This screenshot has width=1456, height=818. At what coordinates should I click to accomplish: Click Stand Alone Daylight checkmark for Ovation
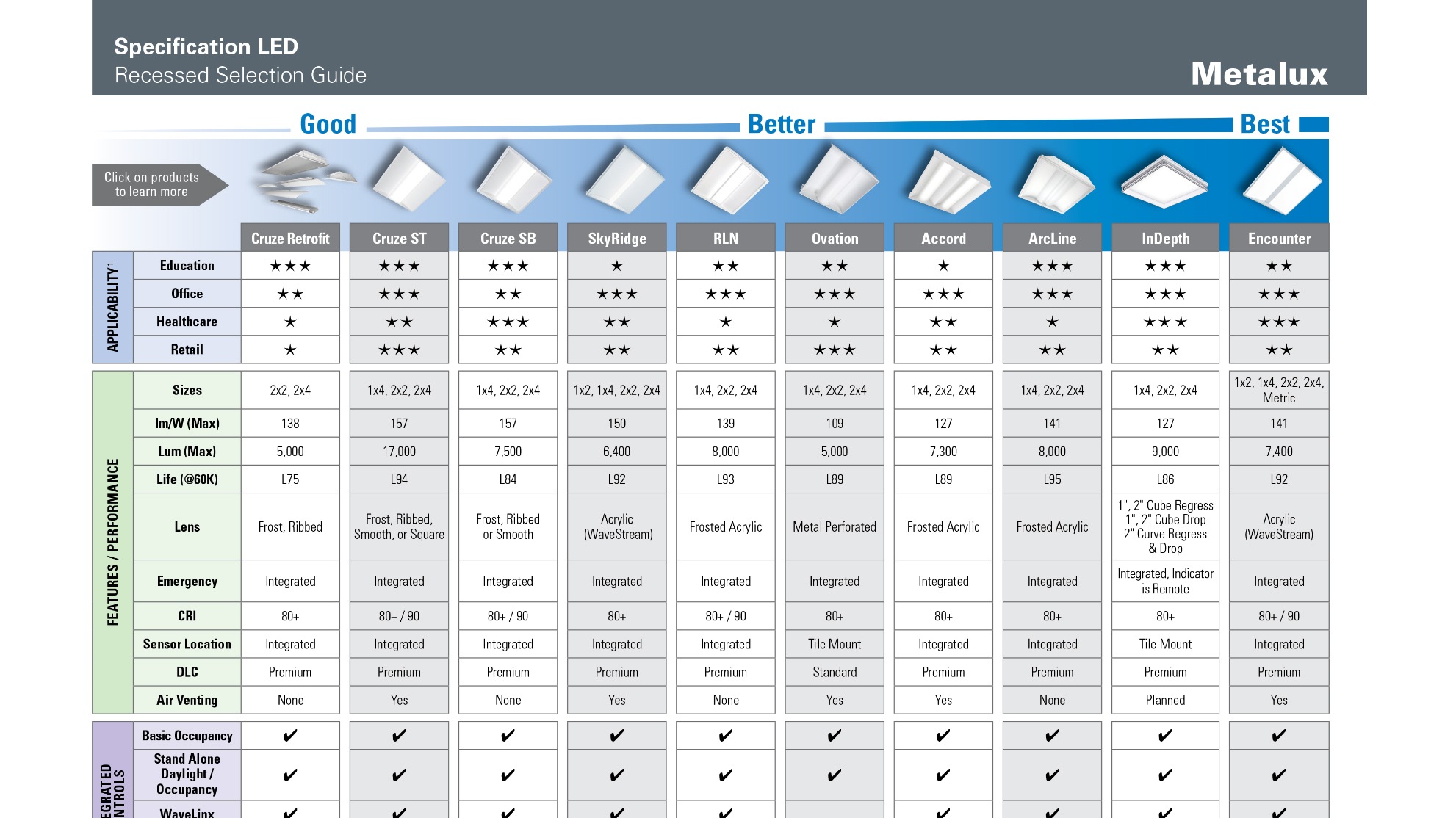[x=834, y=775]
